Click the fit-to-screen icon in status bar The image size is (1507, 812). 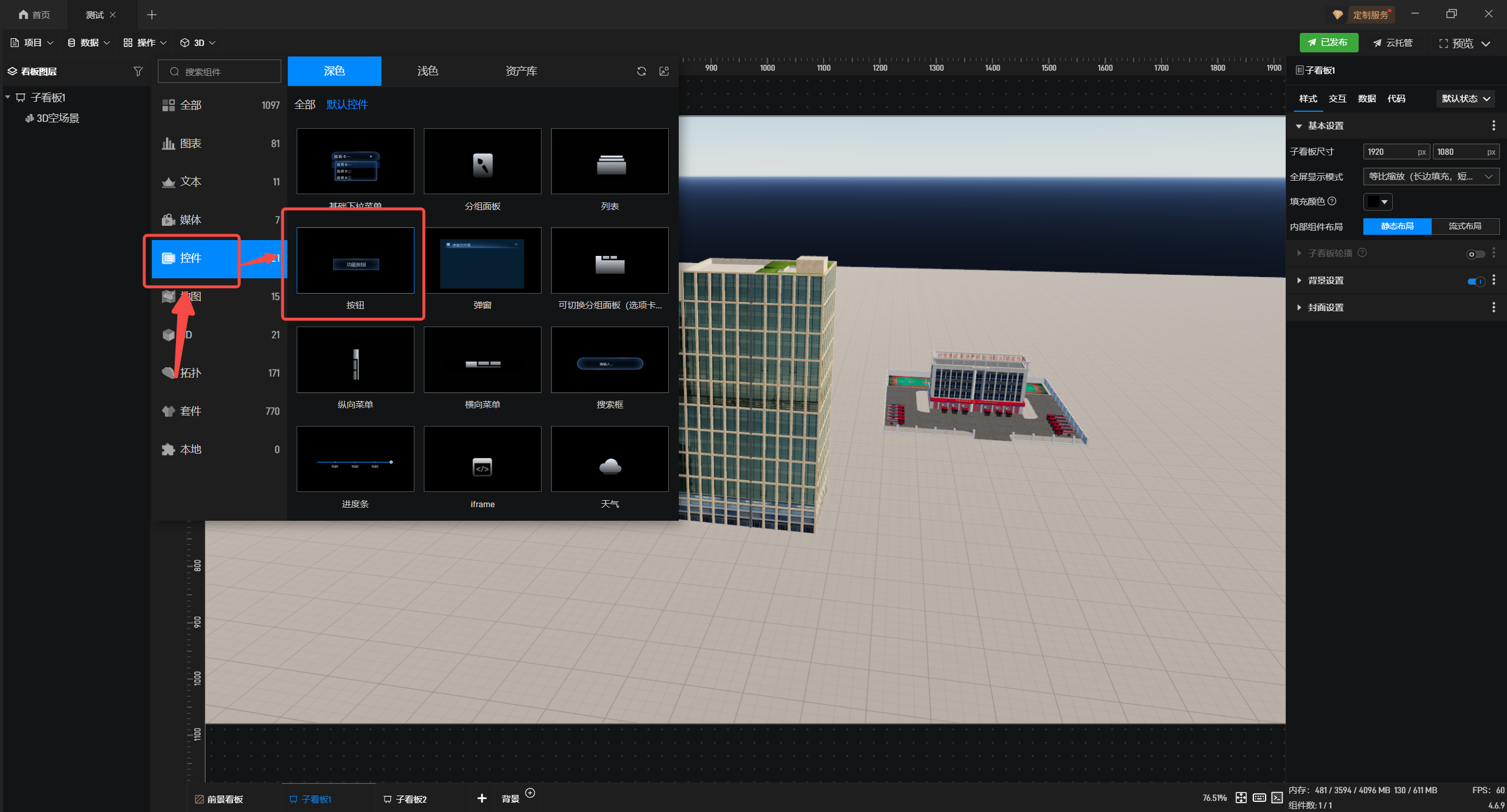pos(1241,798)
